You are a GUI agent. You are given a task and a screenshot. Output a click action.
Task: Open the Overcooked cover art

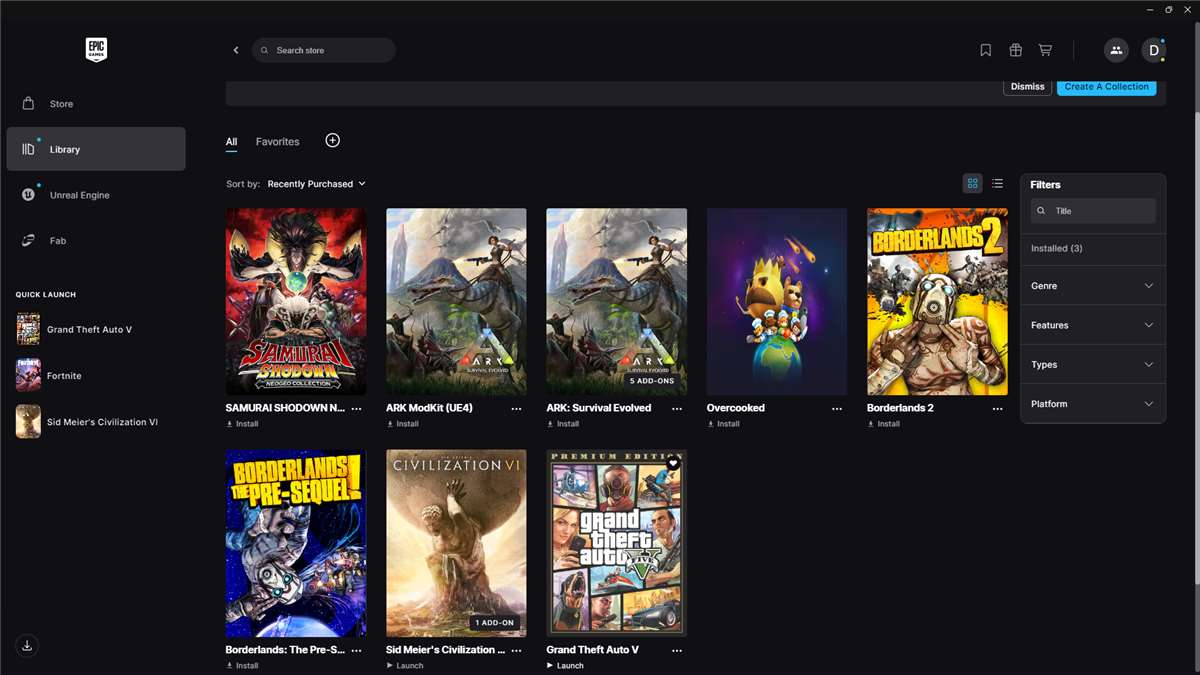click(777, 302)
